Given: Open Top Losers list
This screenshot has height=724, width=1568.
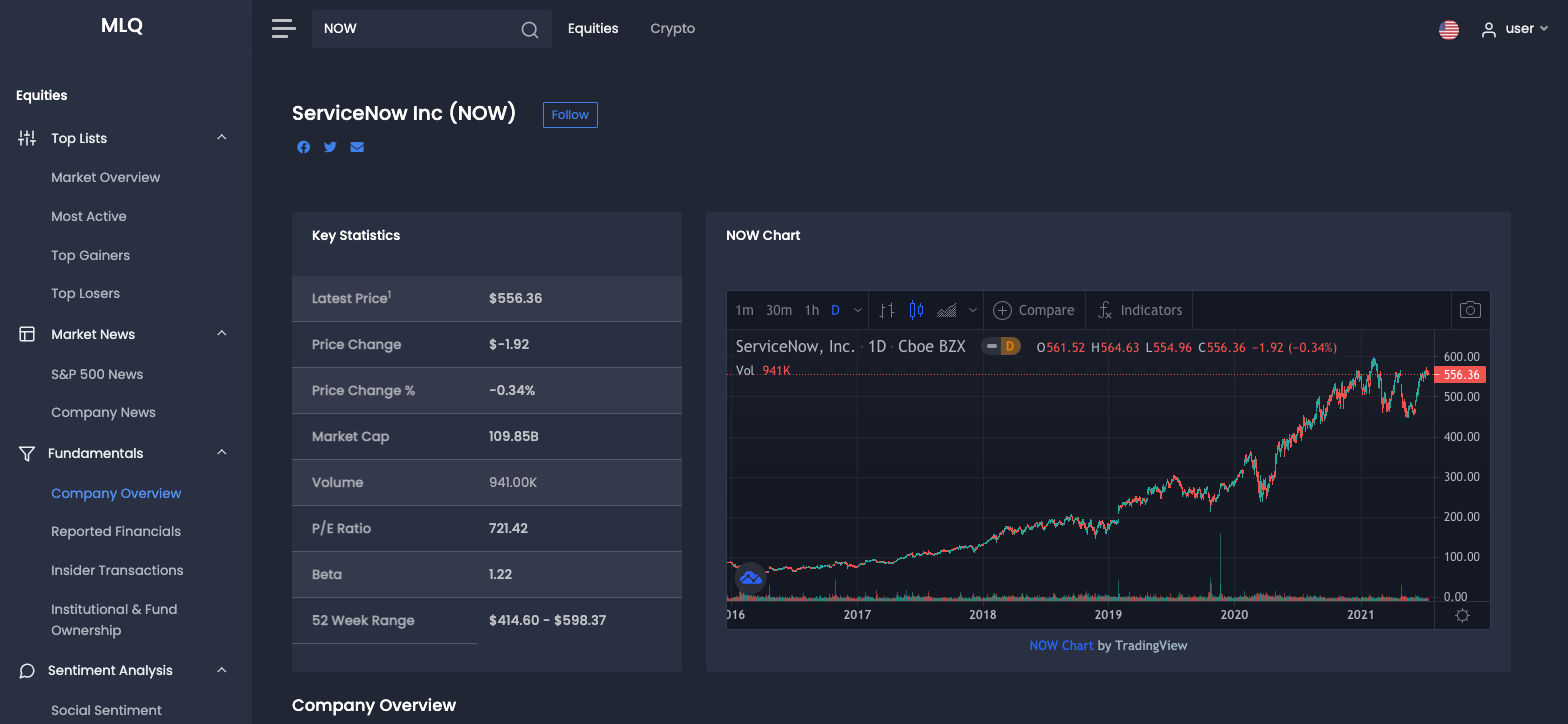Looking at the screenshot, I should point(86,293).
